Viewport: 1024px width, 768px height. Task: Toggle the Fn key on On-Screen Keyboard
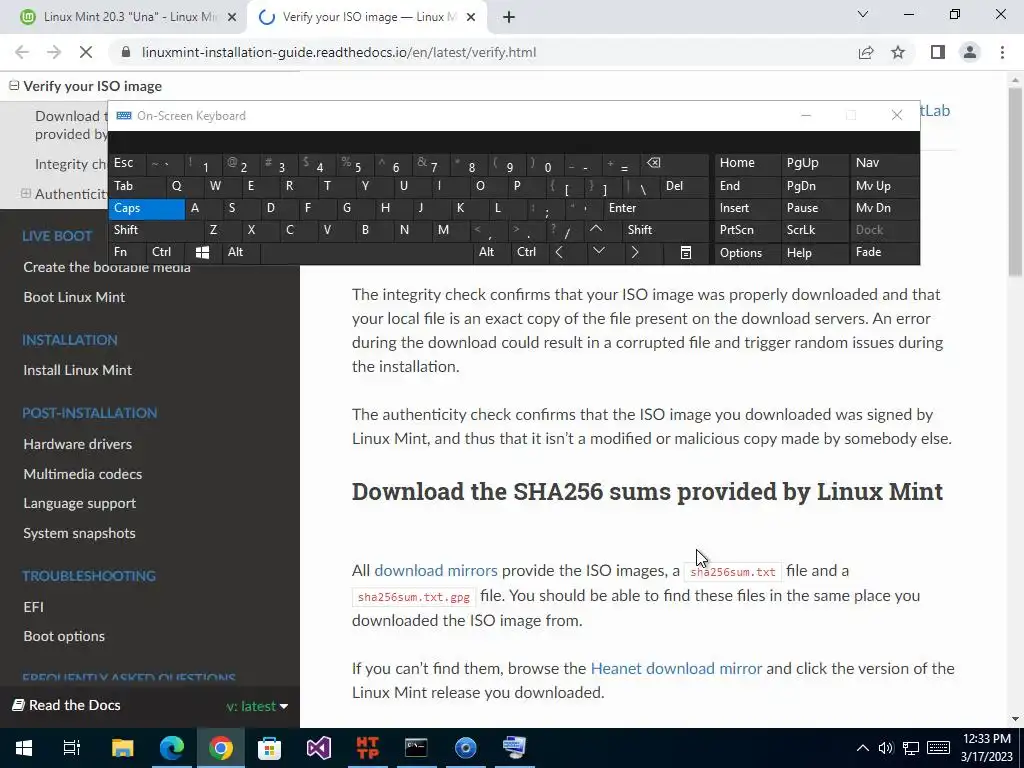[x=127, y=252]
